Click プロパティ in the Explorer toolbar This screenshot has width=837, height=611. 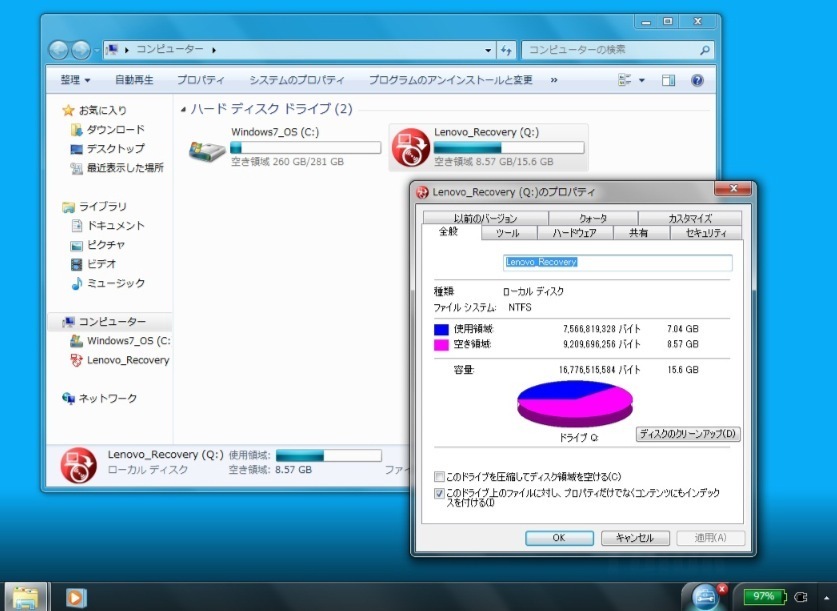coord(201,80)
